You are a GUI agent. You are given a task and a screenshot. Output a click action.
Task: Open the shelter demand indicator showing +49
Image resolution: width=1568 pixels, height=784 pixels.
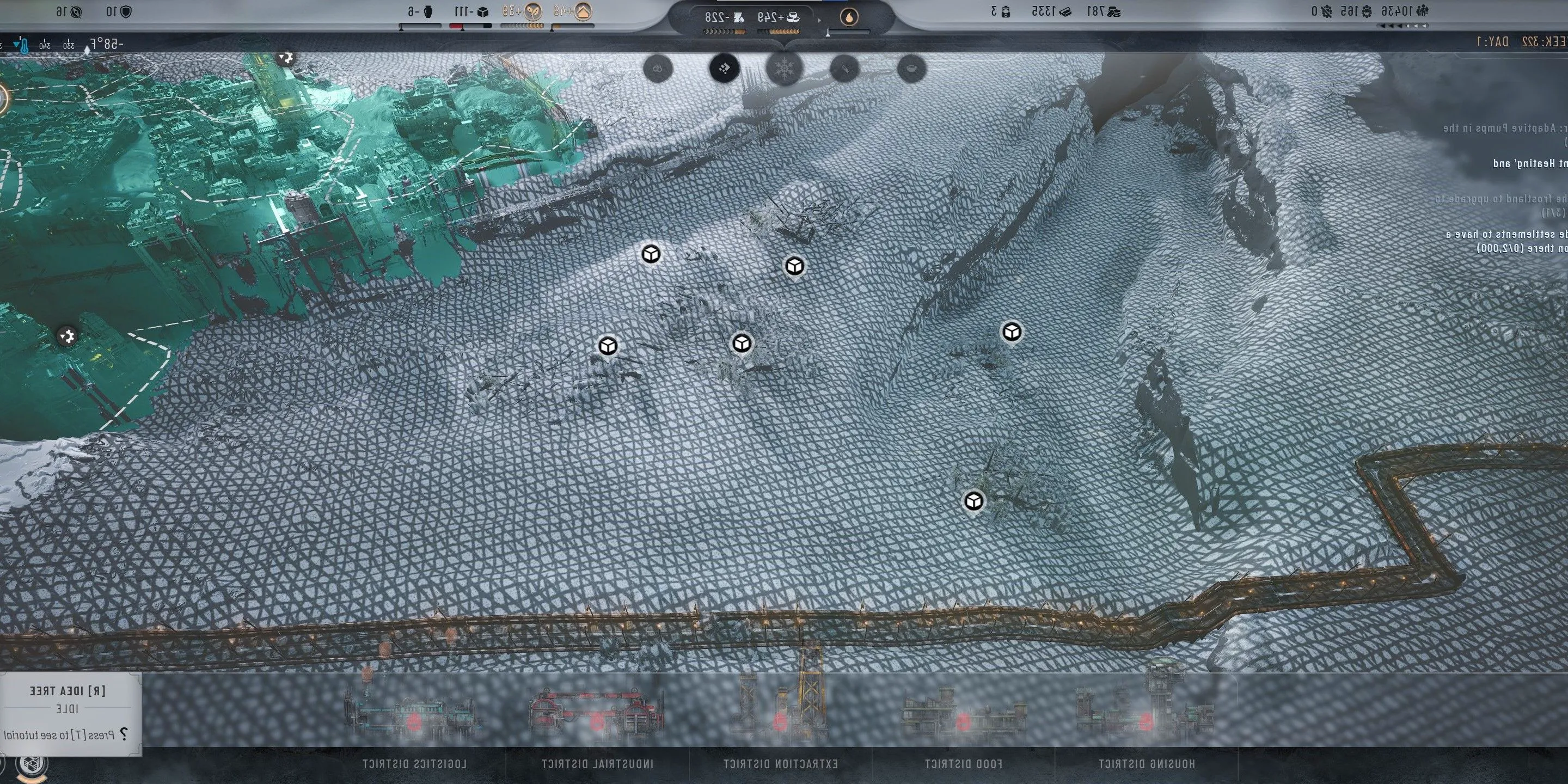[x=572, y=11]
